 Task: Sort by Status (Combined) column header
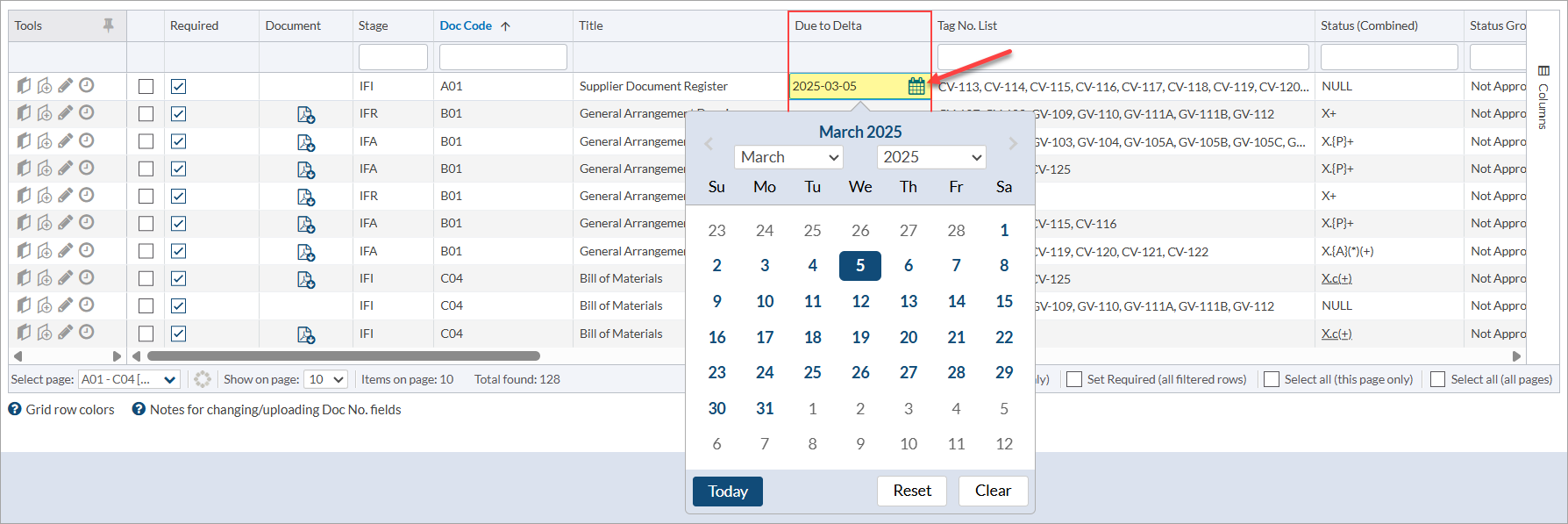coord(1369,26)
